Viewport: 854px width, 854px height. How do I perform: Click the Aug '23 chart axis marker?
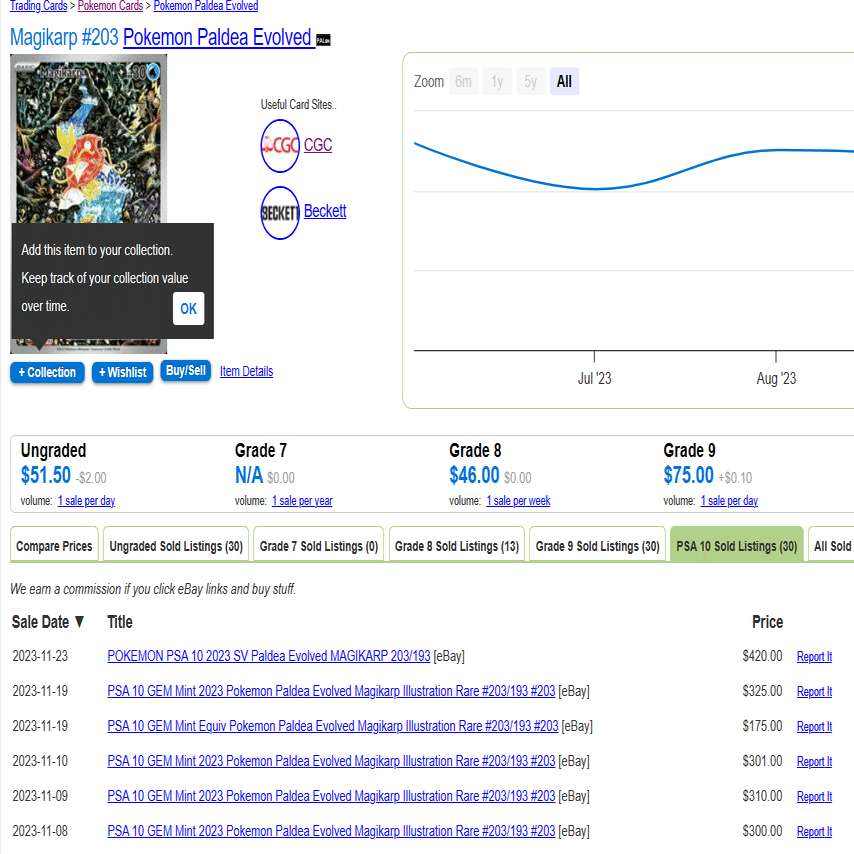click(776, 378)
